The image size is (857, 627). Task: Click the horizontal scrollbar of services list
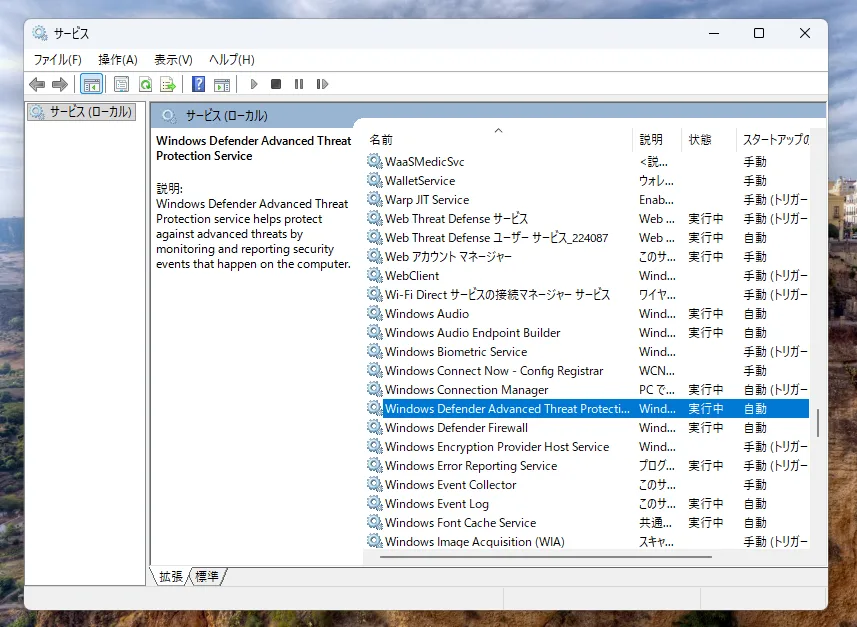tap(546, 557)
